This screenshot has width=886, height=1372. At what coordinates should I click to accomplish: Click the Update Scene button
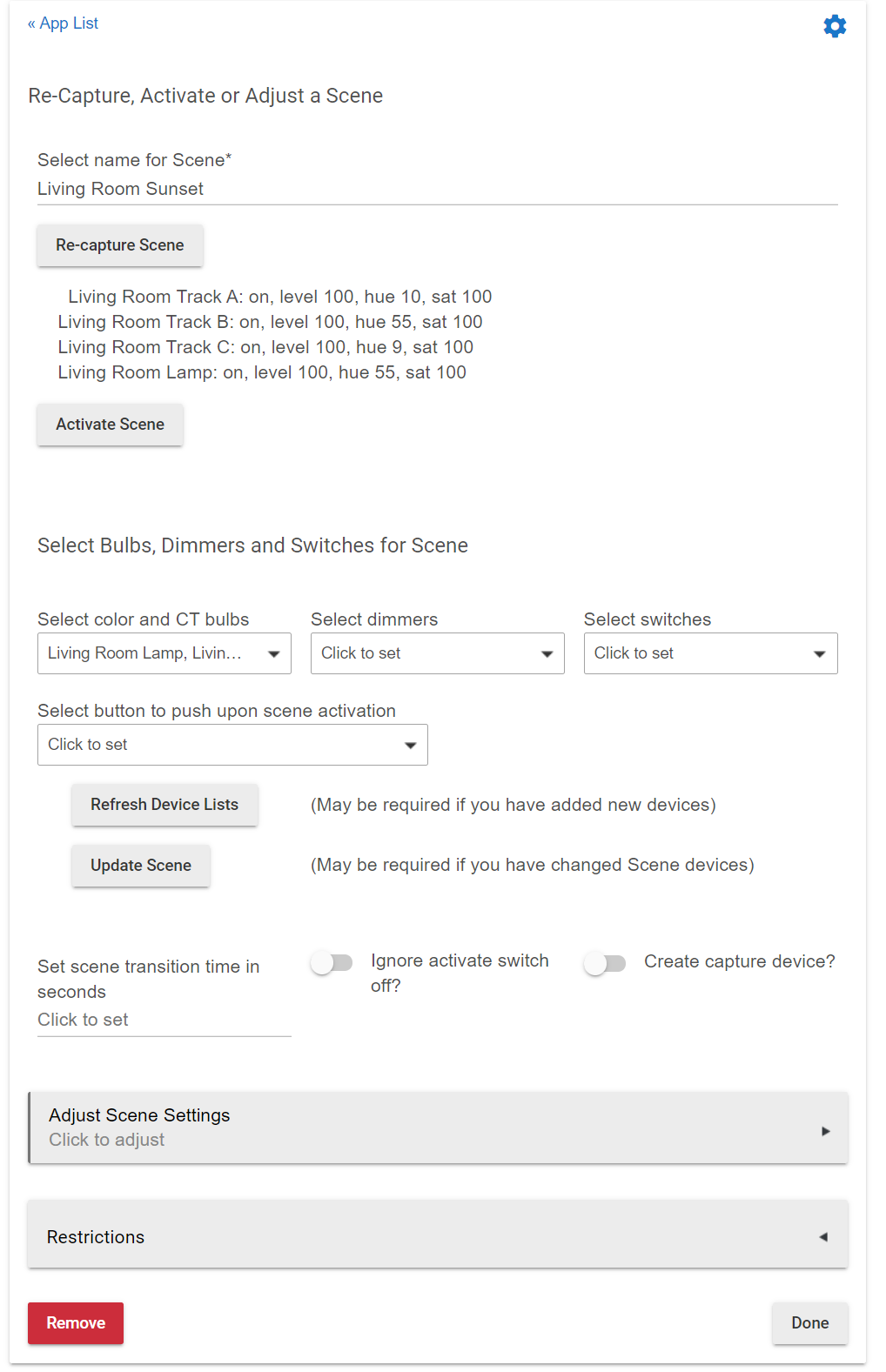pyautogui.click(x=141, y=866)
